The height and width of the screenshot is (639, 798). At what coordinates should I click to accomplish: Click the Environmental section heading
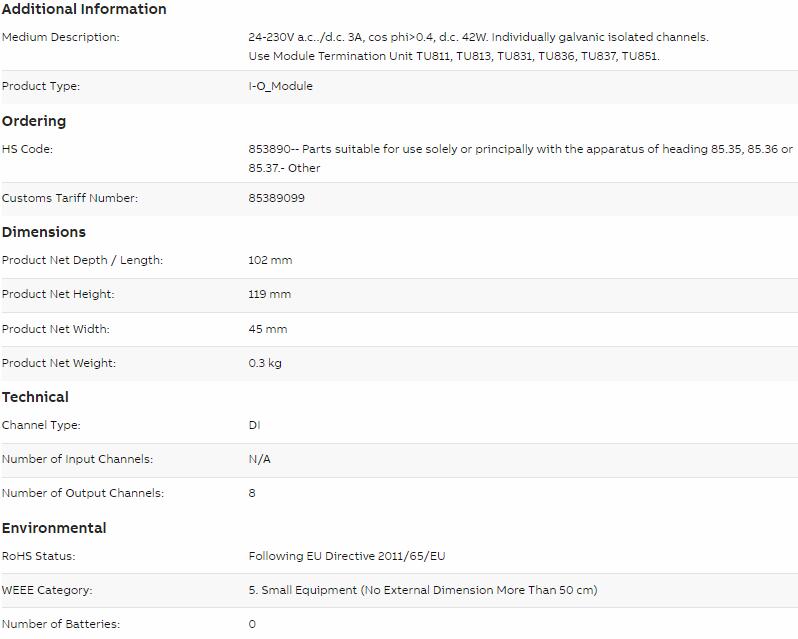click(x=54, y=528)
